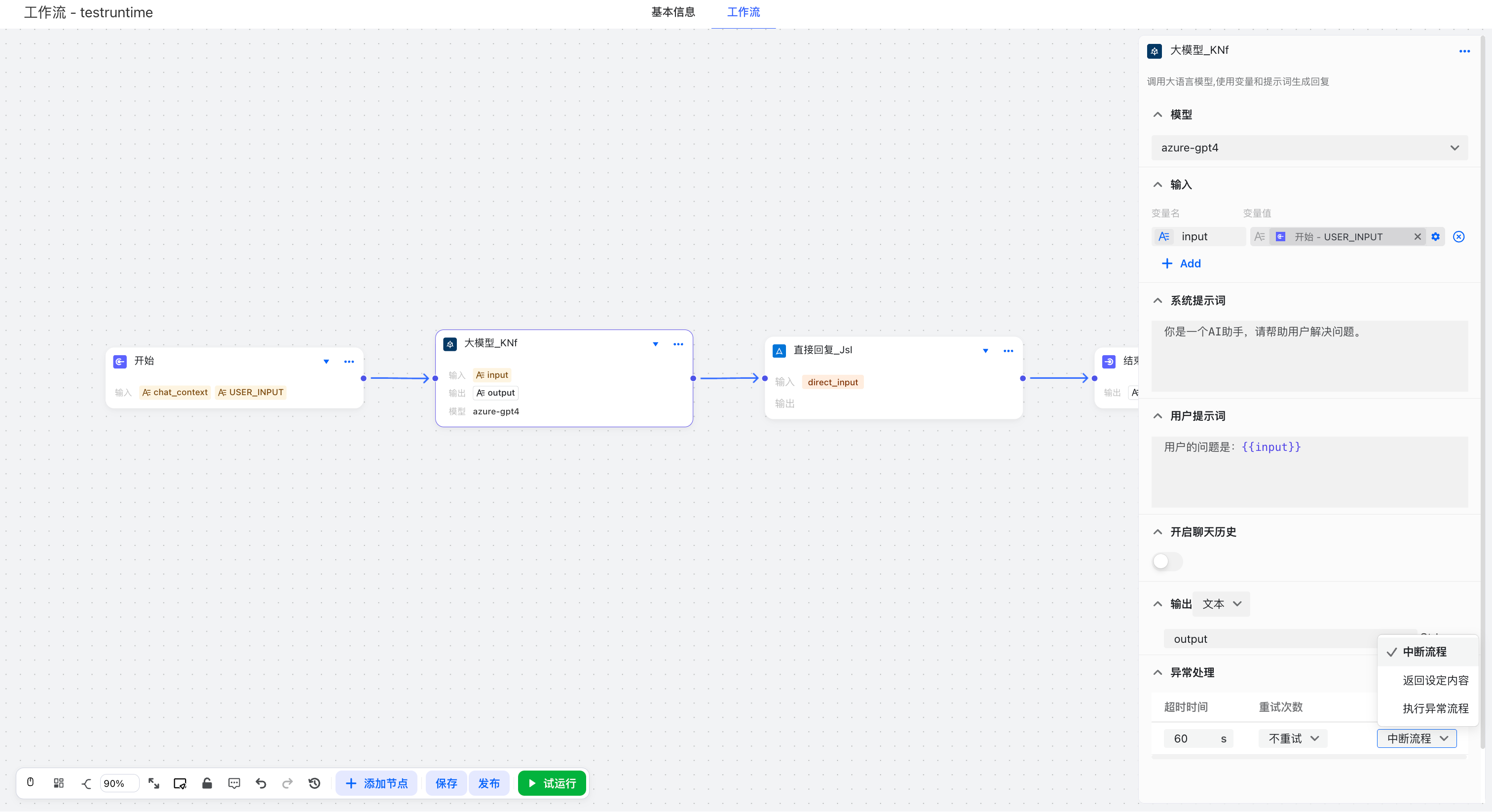Click the 60 timeout seconds input field
1492x812 pixels.
1192,738
